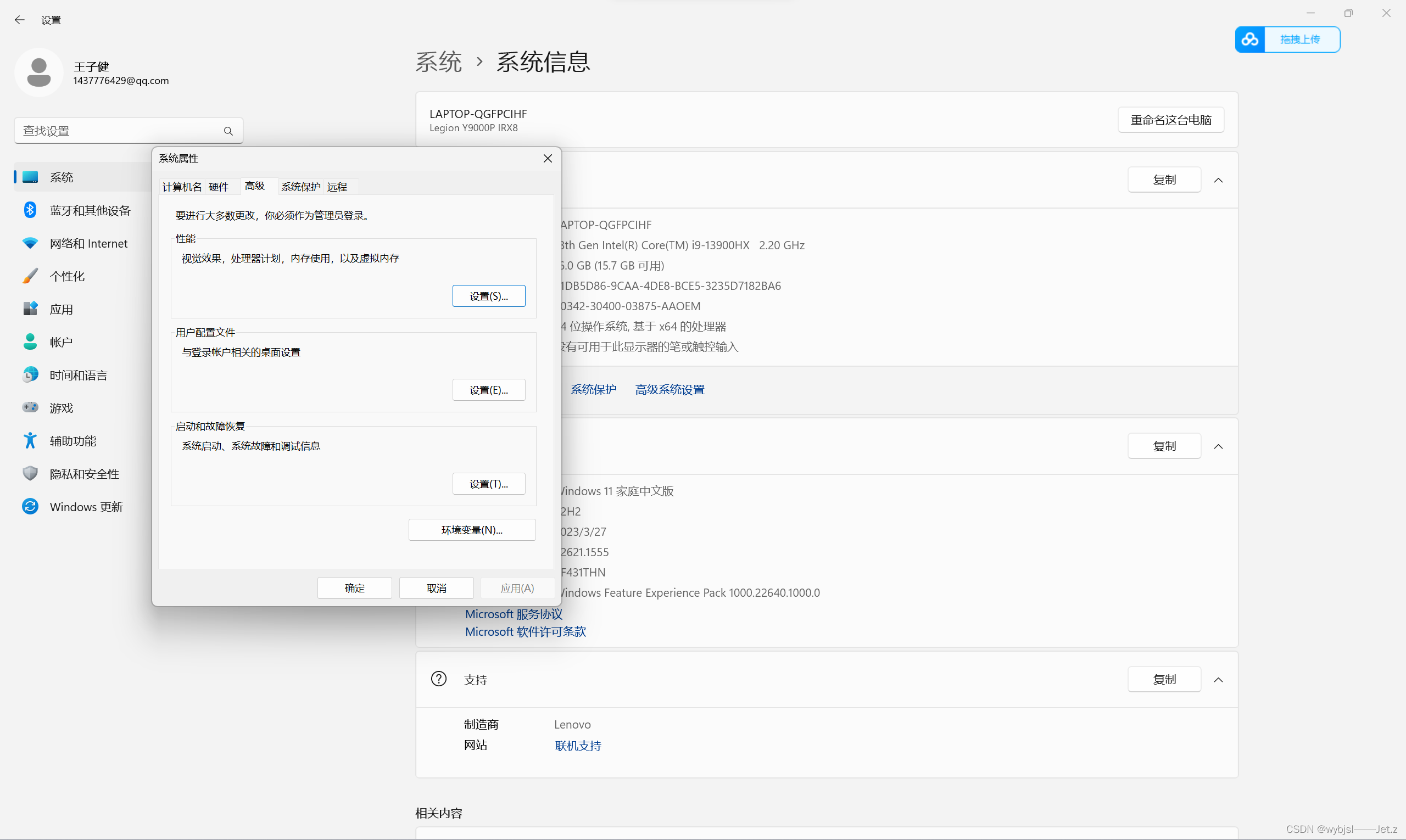Click the Lenovo manufacturer value
The height and width of the screenshot is (840, 1406).
[x=572, y=725]
